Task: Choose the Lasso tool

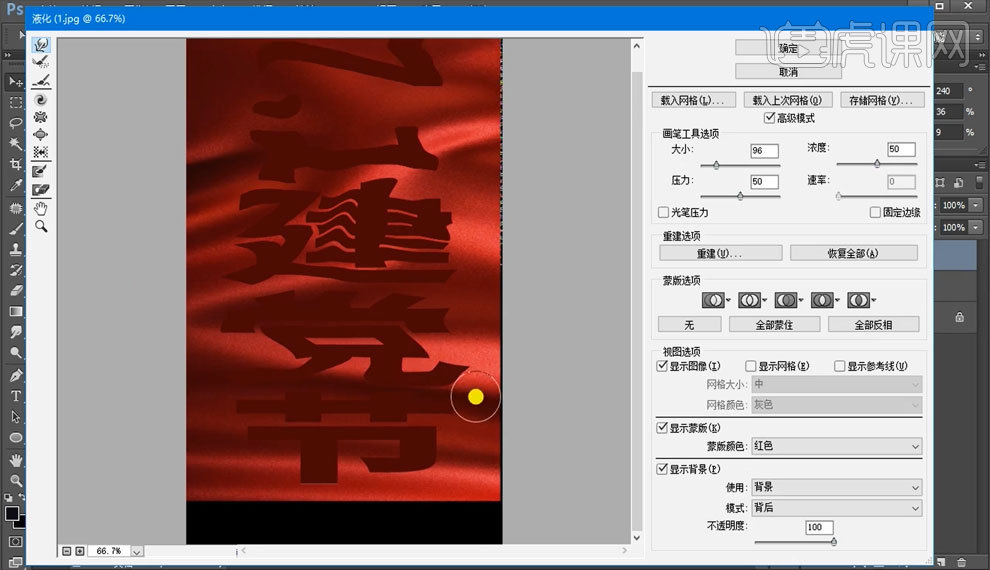Action: point(15,123)
